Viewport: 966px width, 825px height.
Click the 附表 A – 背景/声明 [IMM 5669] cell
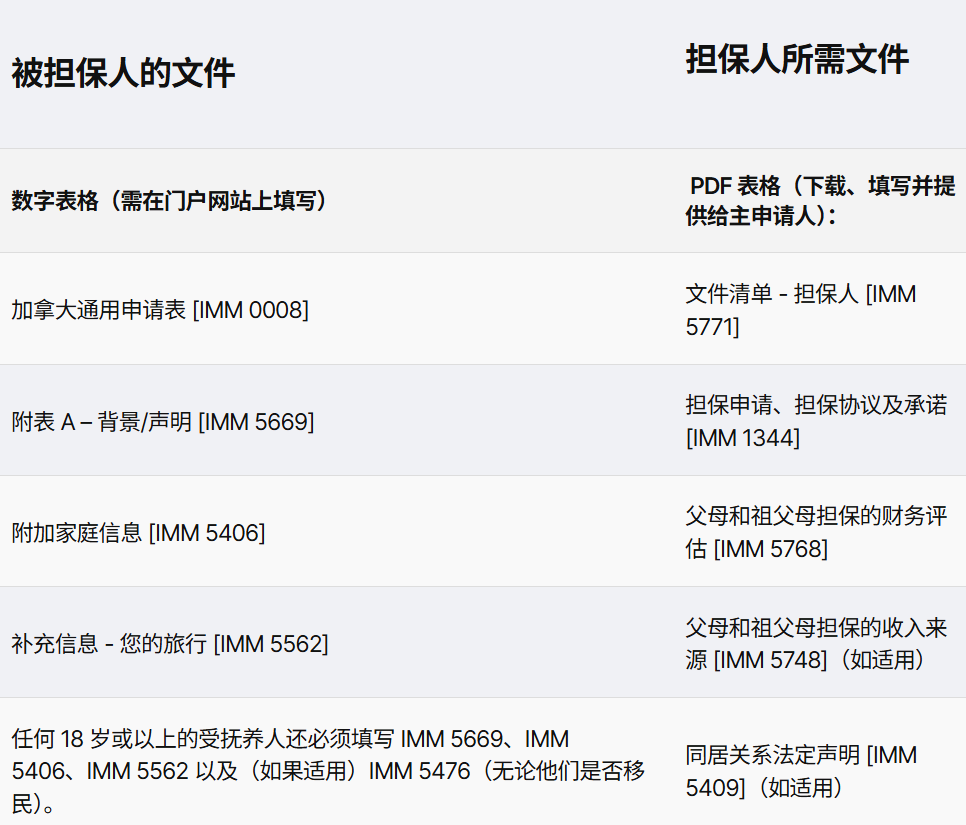pos(163,422)
